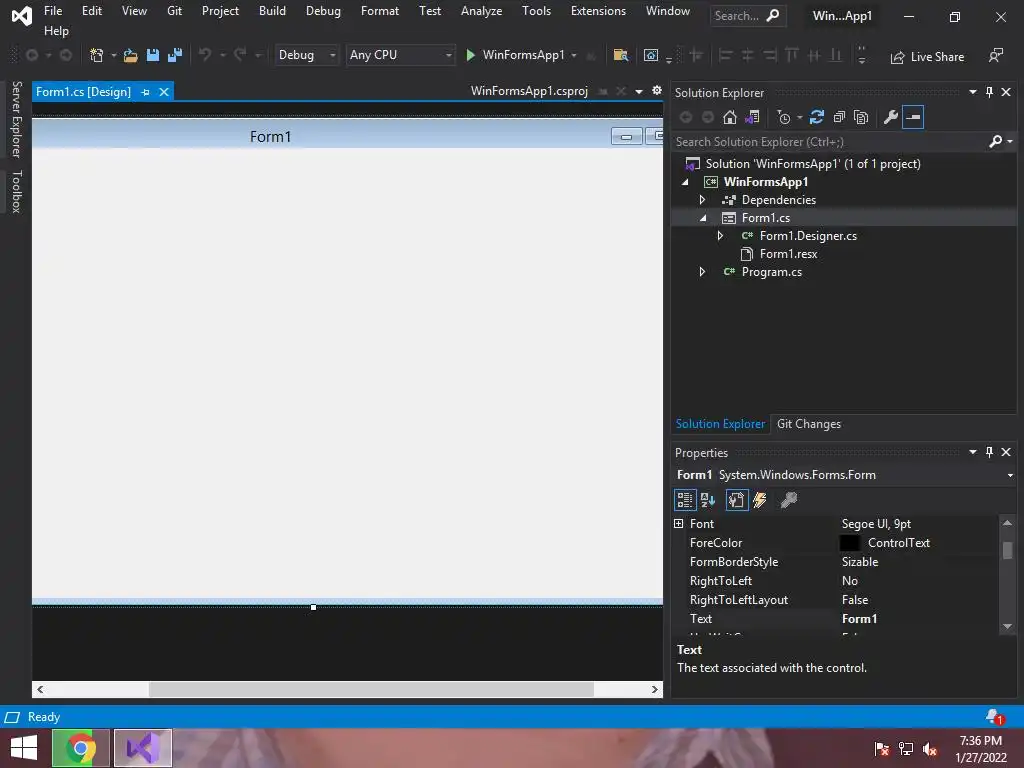Select WinFormsApp1.csproj preview tab
This screenshot has width=1024, height=768.
point(529,91)
